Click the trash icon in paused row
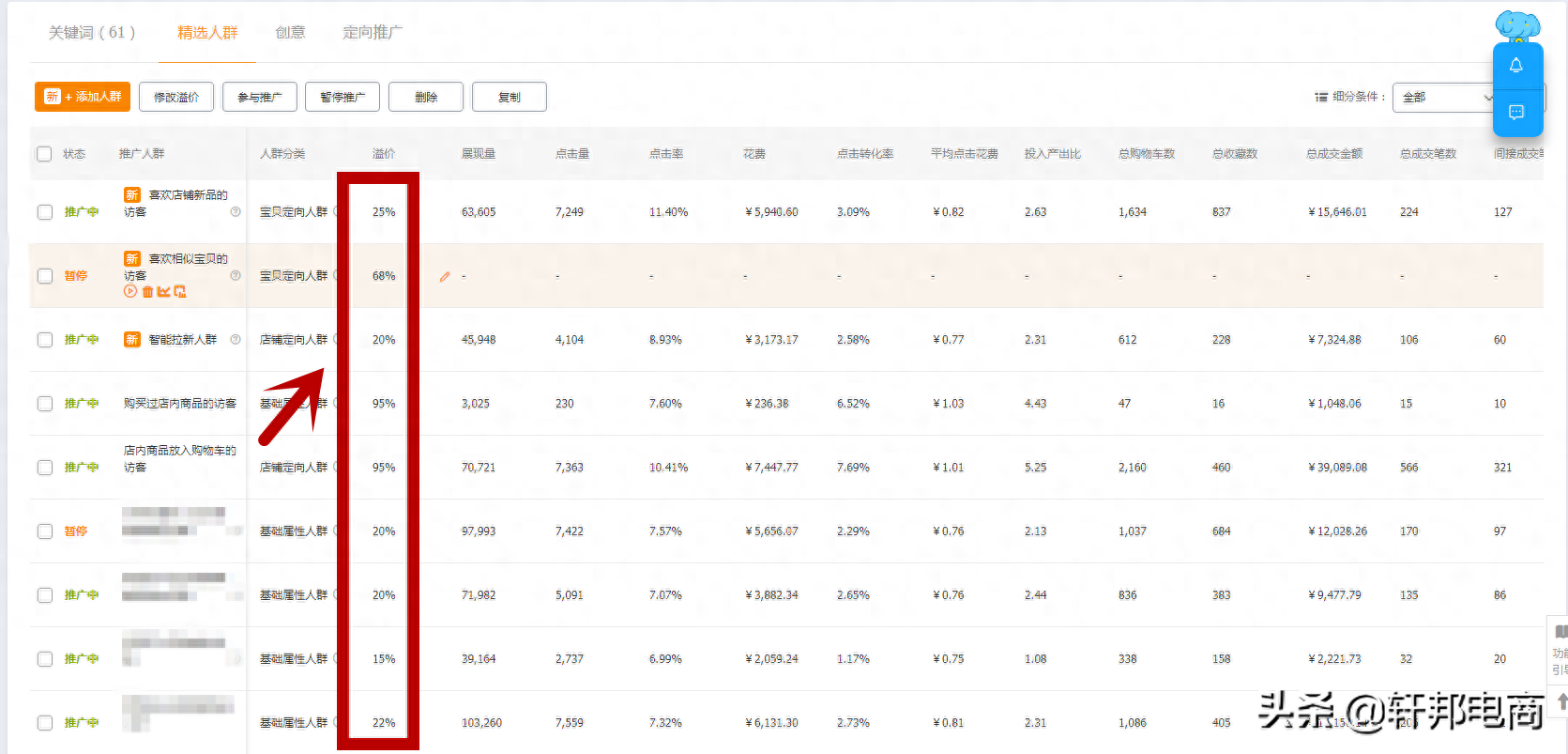This screenshot has height=754, width=1568. 147,292
